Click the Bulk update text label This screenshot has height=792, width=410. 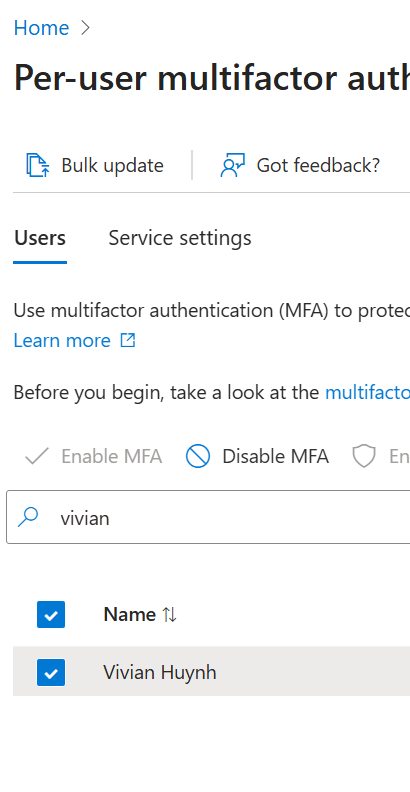(113, 165)
